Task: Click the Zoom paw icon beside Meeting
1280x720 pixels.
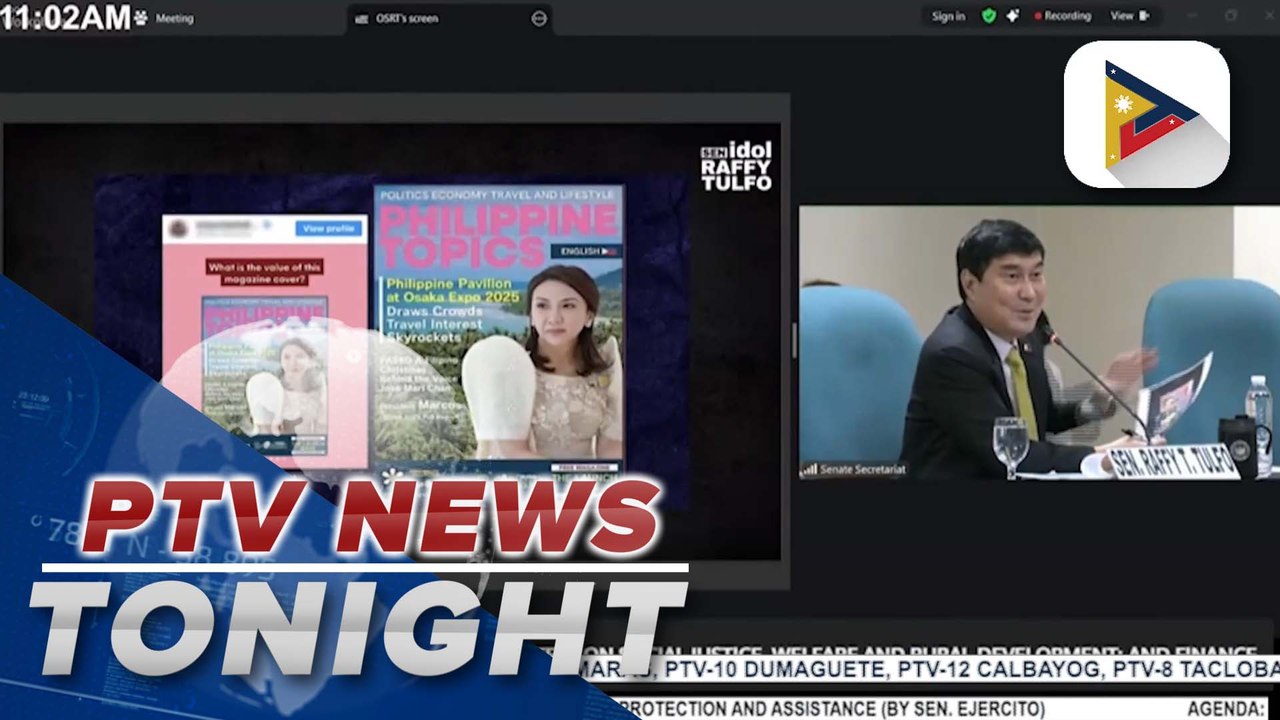Action: 140,17
